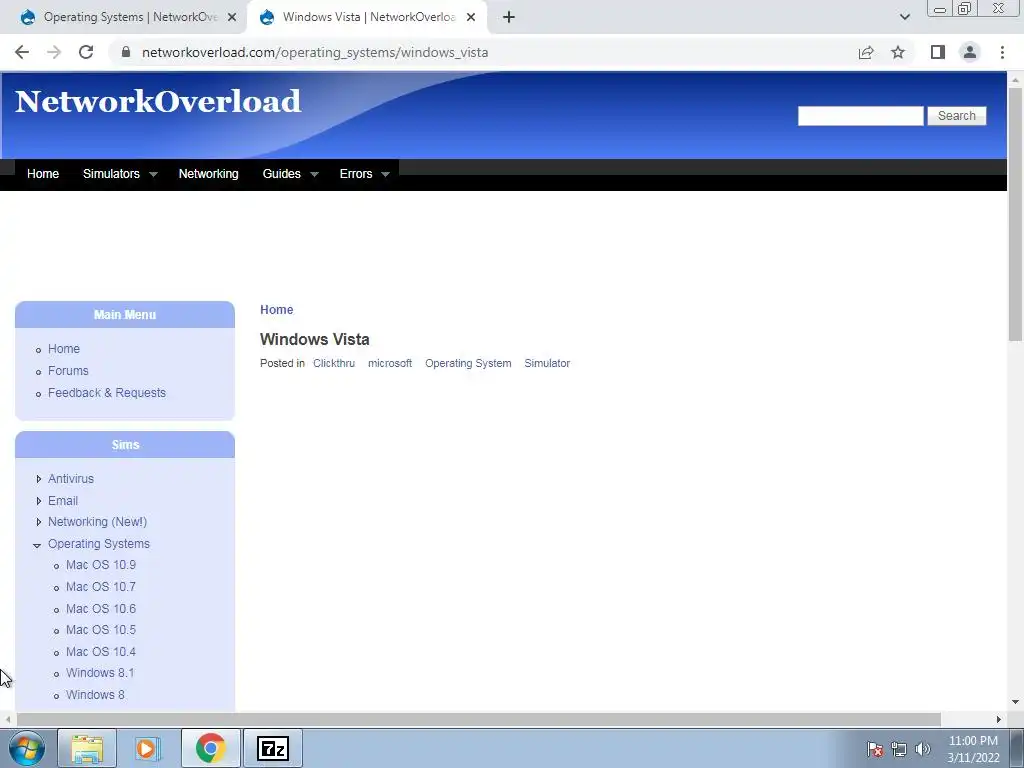
Task: Open the Networking navigation item
Action: [209, 174]
